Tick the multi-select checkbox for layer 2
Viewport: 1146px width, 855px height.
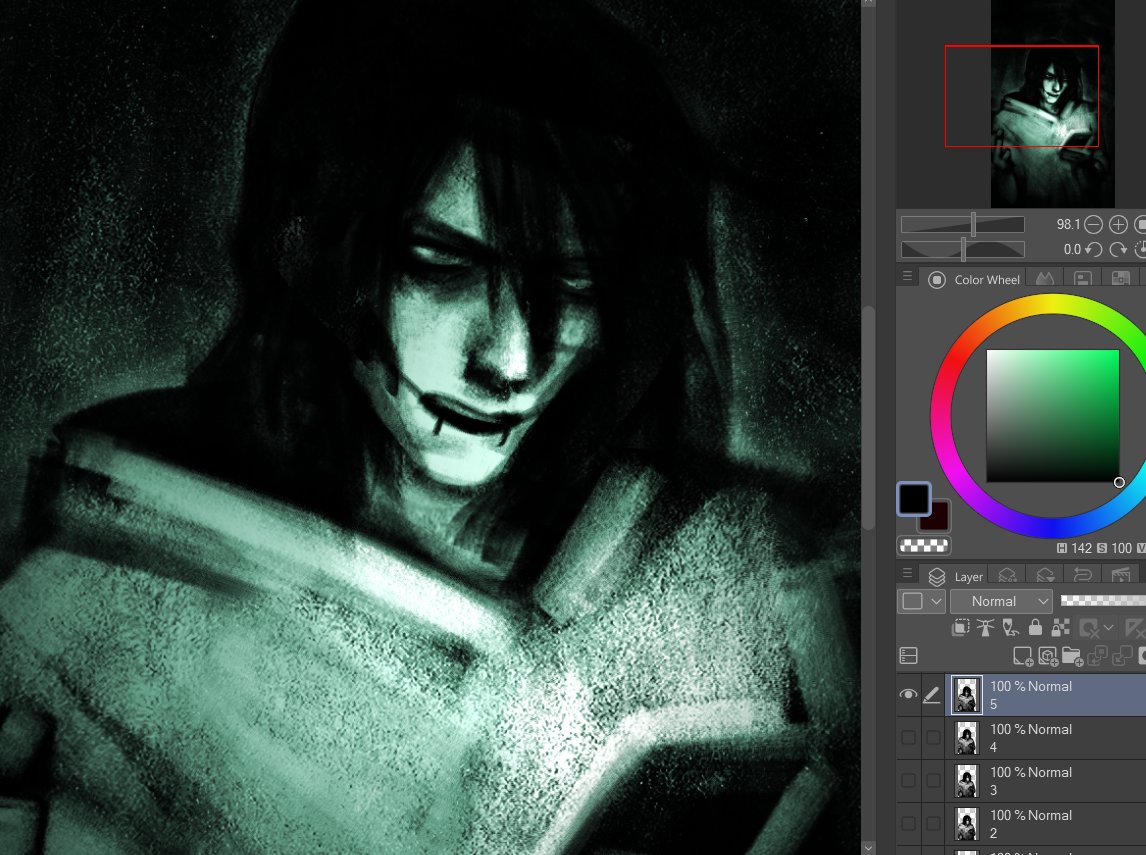pyautogui.click(x=933, y=823)
